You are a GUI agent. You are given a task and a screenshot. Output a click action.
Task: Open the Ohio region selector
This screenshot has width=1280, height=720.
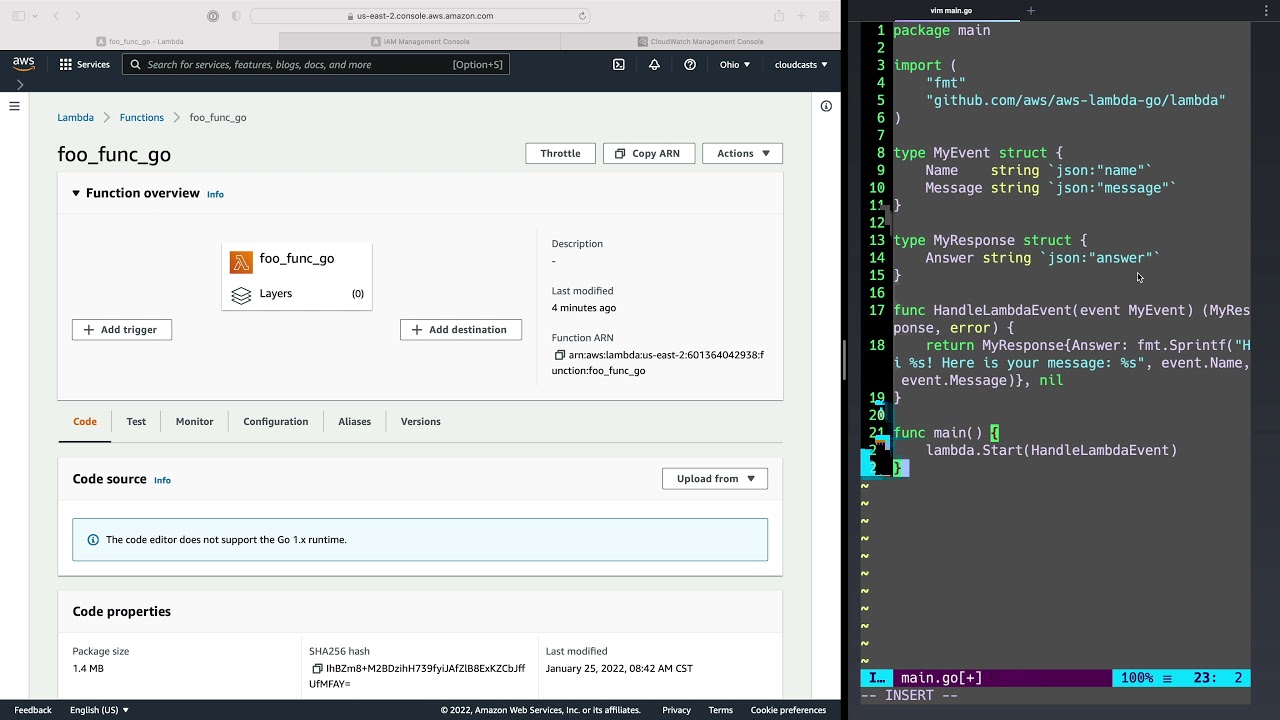point(734,65)
